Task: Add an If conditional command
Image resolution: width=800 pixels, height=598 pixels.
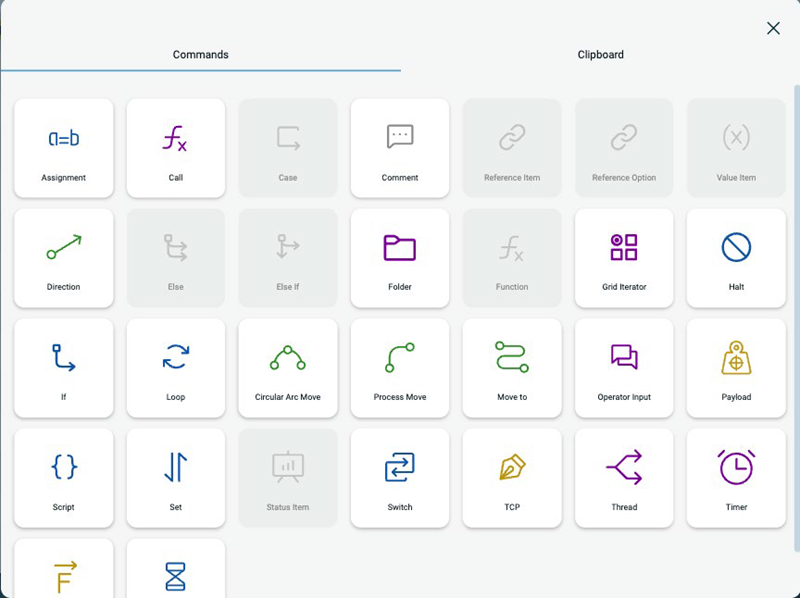Action: [64, 368]
